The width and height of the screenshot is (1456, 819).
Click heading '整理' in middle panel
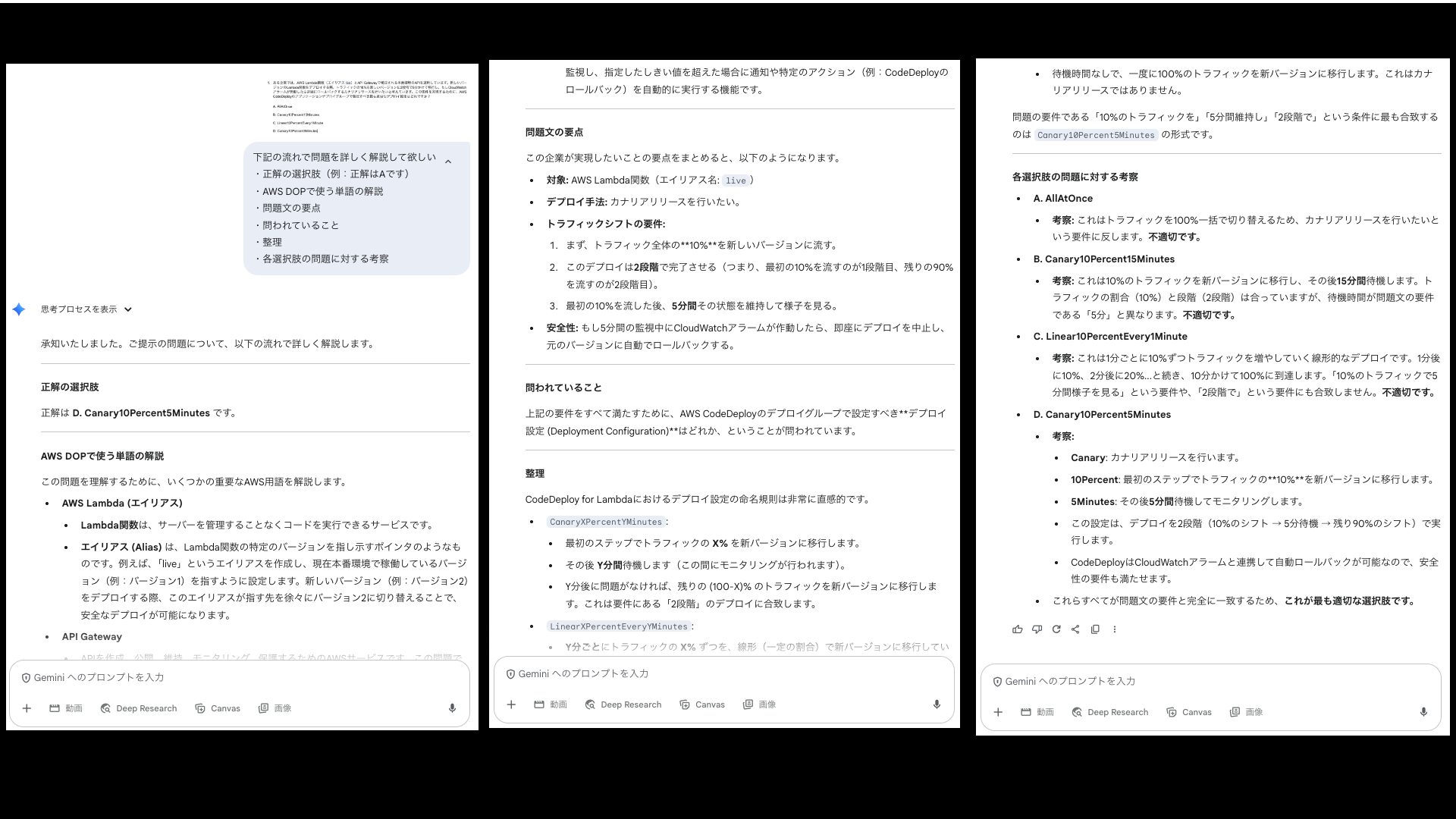(x=535, y=474)
